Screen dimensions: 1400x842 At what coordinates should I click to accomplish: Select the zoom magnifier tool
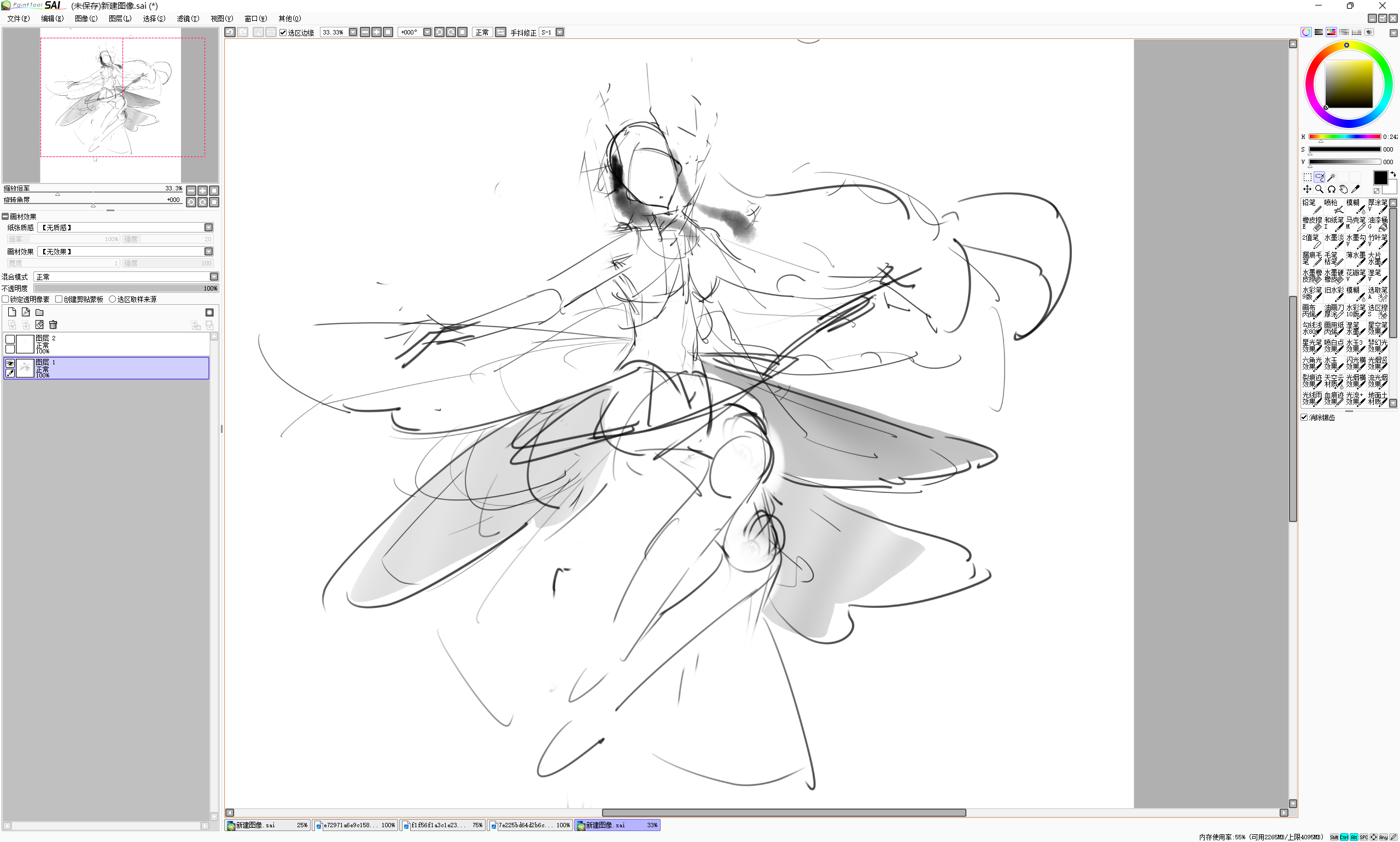click(1320, 189)
